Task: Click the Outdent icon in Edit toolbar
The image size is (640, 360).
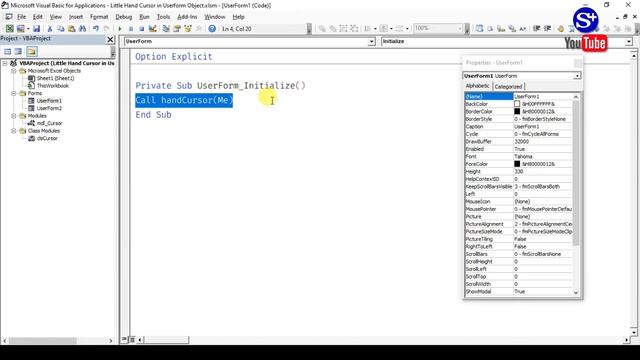Action: pos(547,29)
